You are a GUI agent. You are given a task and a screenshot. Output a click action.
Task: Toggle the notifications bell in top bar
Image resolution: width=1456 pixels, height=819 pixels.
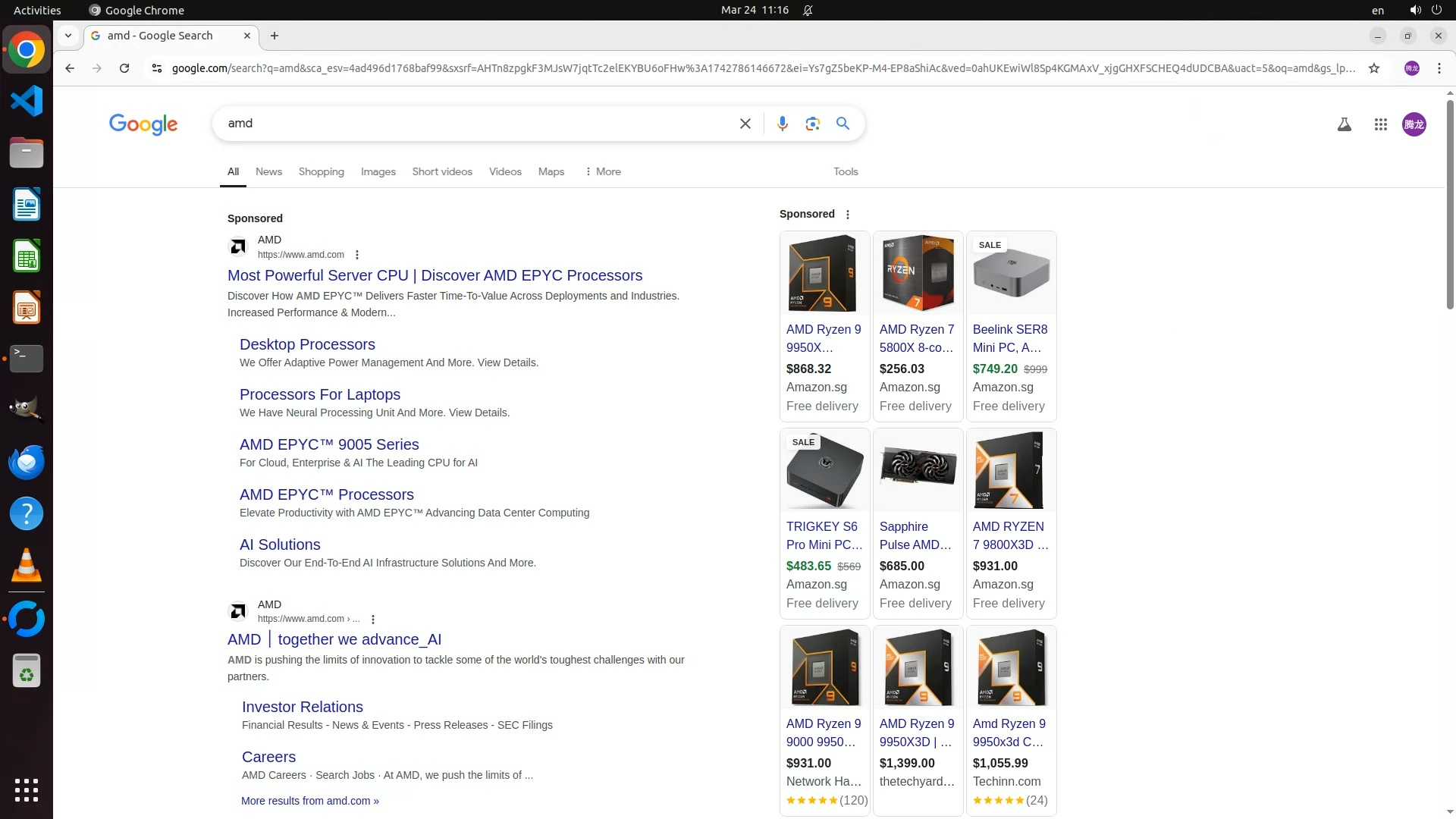(808, 11)
